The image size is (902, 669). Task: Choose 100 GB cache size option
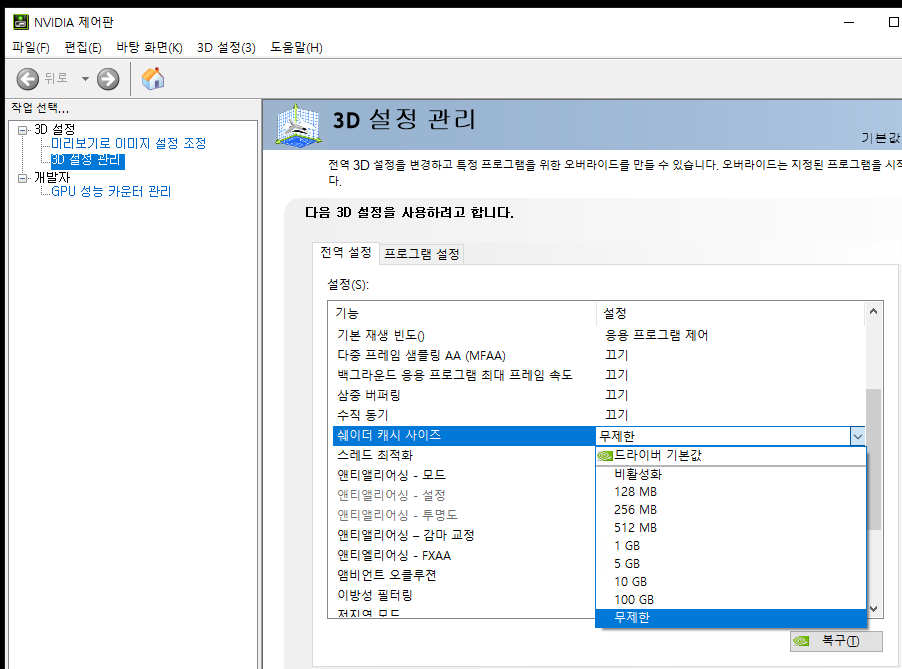click(731, 599)
